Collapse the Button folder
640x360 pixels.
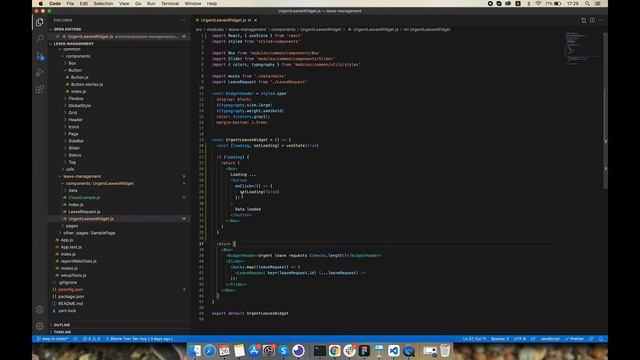pyautogui.click(x=75, y=70)
